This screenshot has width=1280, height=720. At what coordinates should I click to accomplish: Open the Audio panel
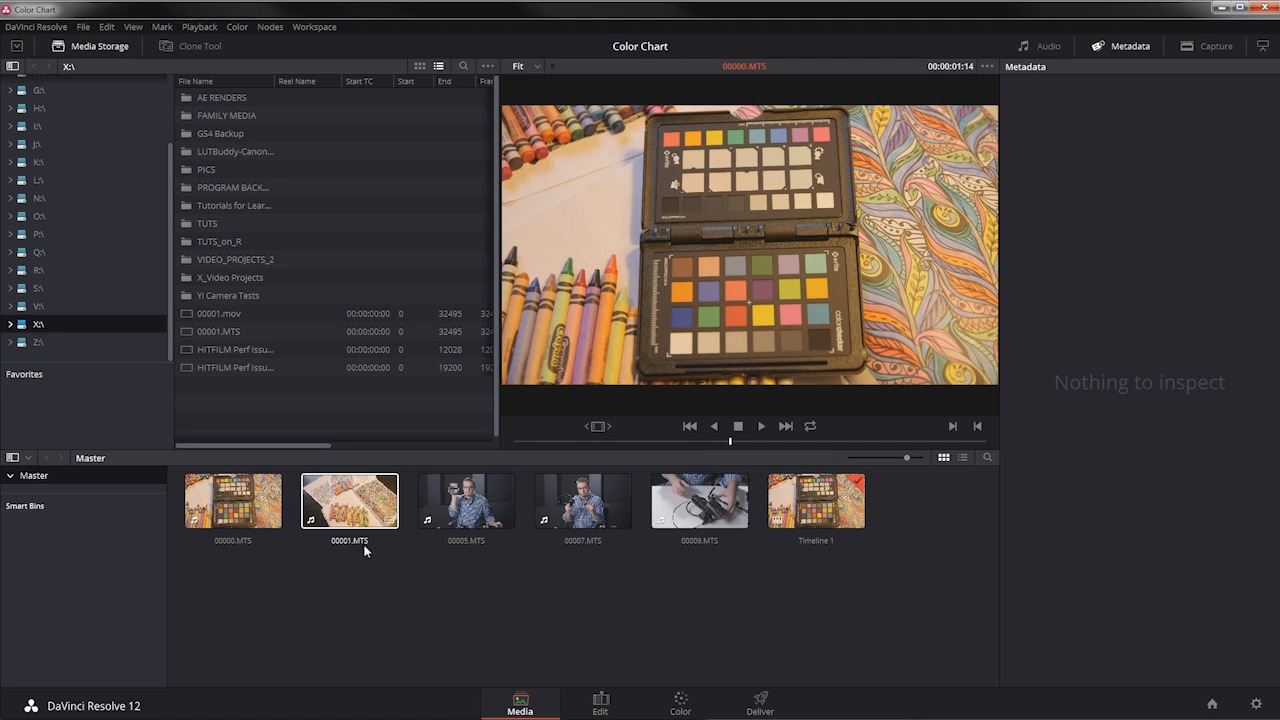pos(1039,46)
